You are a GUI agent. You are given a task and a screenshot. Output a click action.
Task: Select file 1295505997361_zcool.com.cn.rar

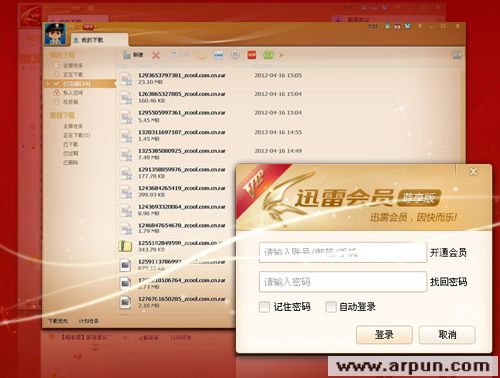coord(182,113)
